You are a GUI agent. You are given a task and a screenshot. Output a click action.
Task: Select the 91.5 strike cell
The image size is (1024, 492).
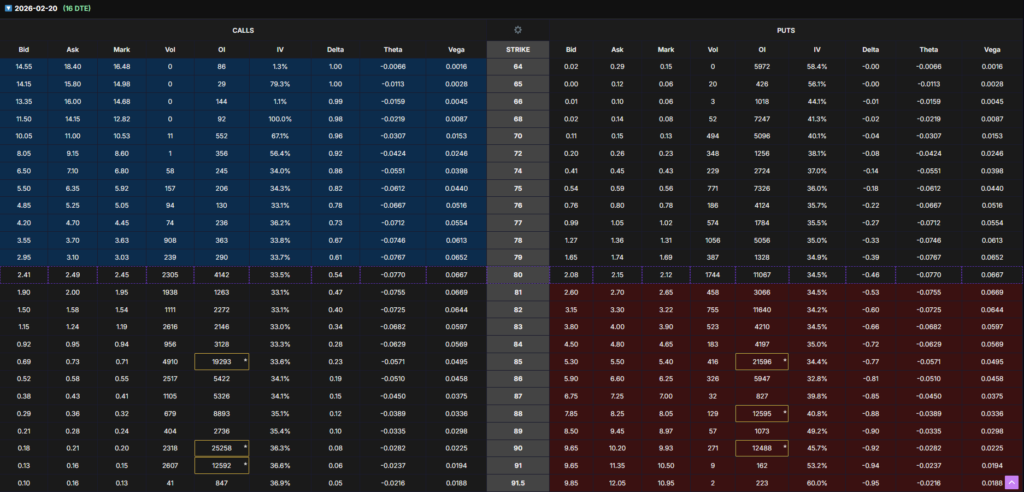click(x=517, y=484)
